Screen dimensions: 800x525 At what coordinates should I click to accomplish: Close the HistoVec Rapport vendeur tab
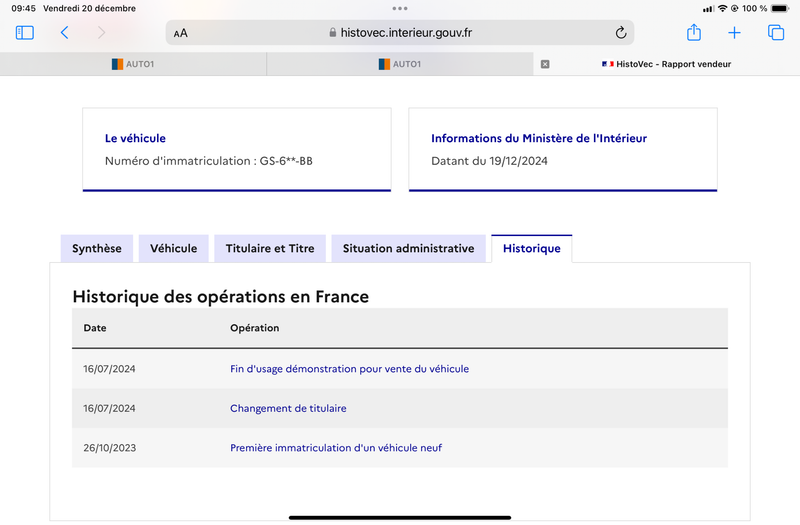point(545,64)
